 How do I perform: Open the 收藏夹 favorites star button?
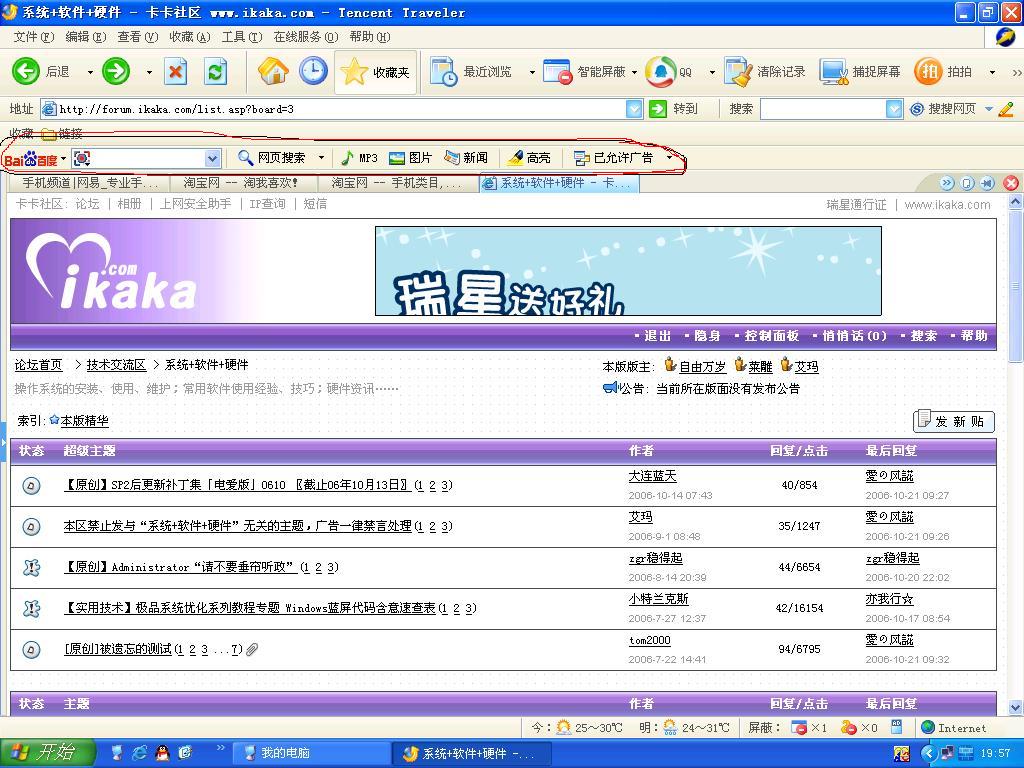tap(376, 72)
